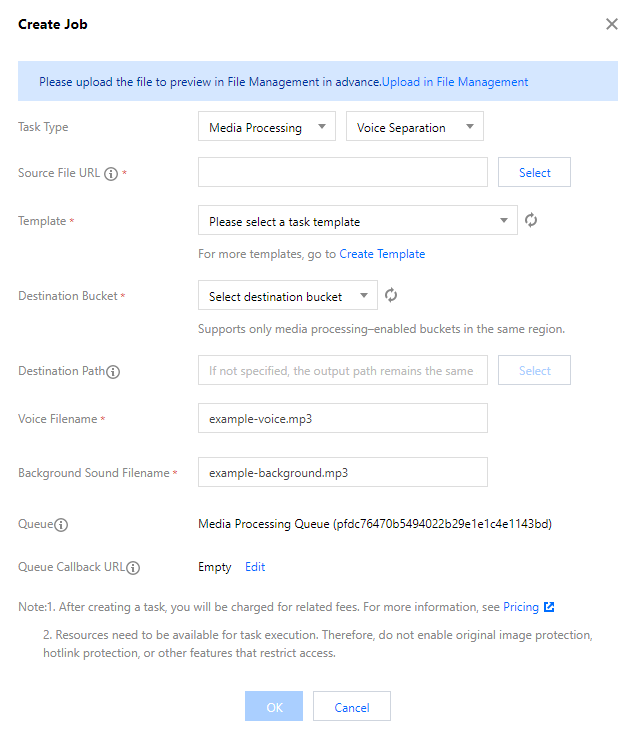Edit the Queue Callback URL

[255, 567]
